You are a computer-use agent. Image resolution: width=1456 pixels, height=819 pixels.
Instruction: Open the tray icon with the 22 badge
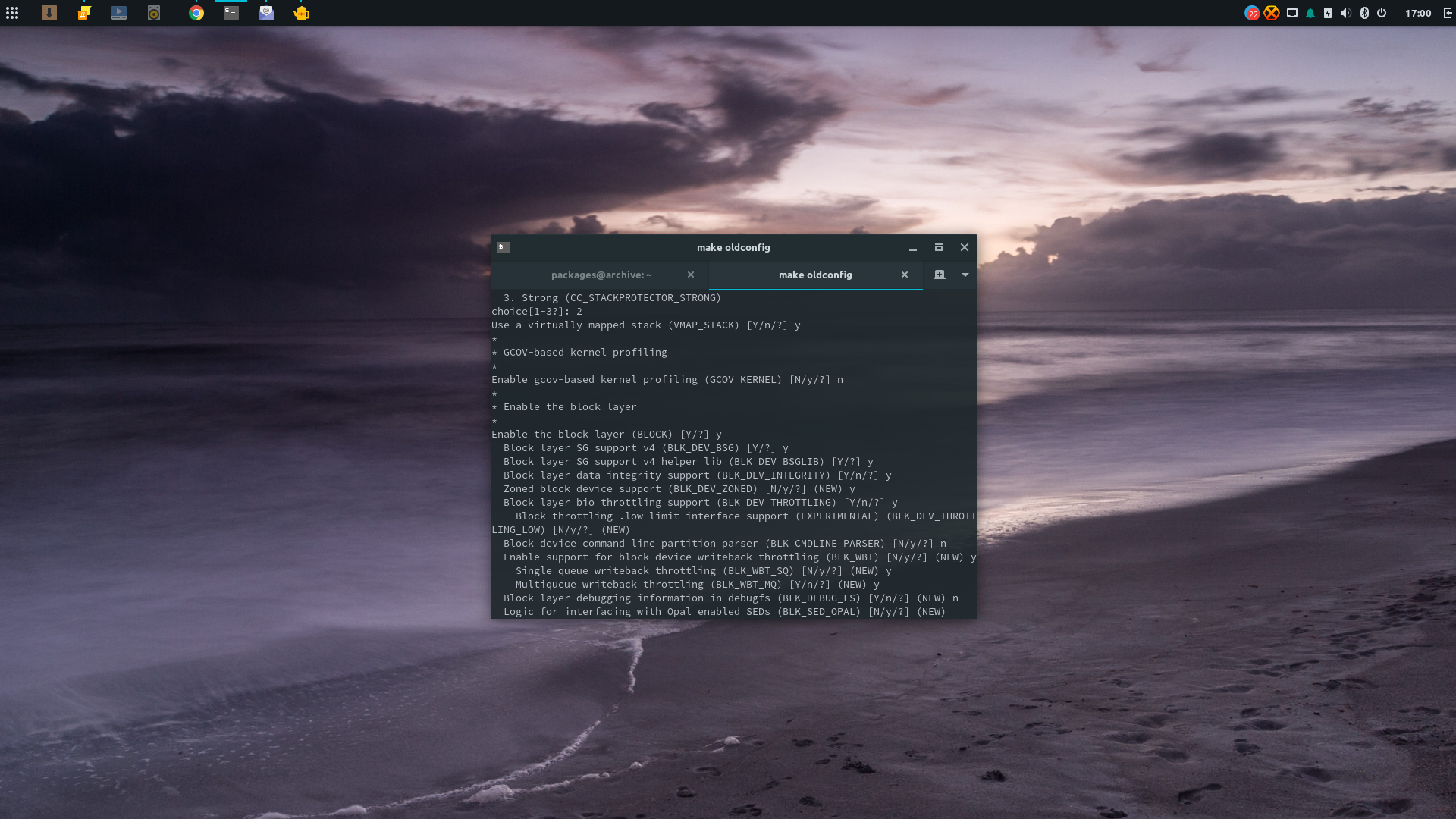click(x=1252, y=13)
